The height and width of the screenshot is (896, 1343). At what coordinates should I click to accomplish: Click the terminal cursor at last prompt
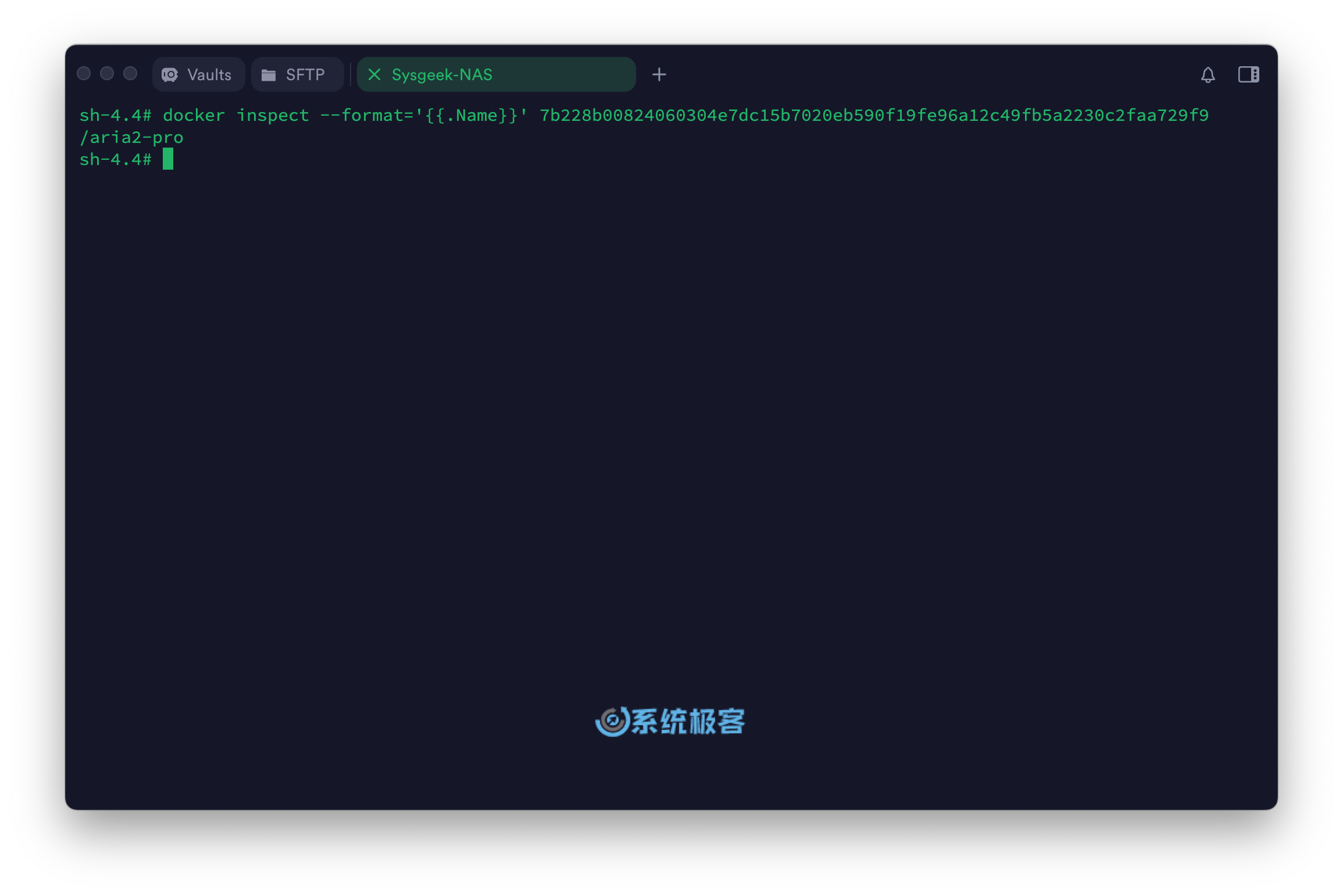[168, 159]
